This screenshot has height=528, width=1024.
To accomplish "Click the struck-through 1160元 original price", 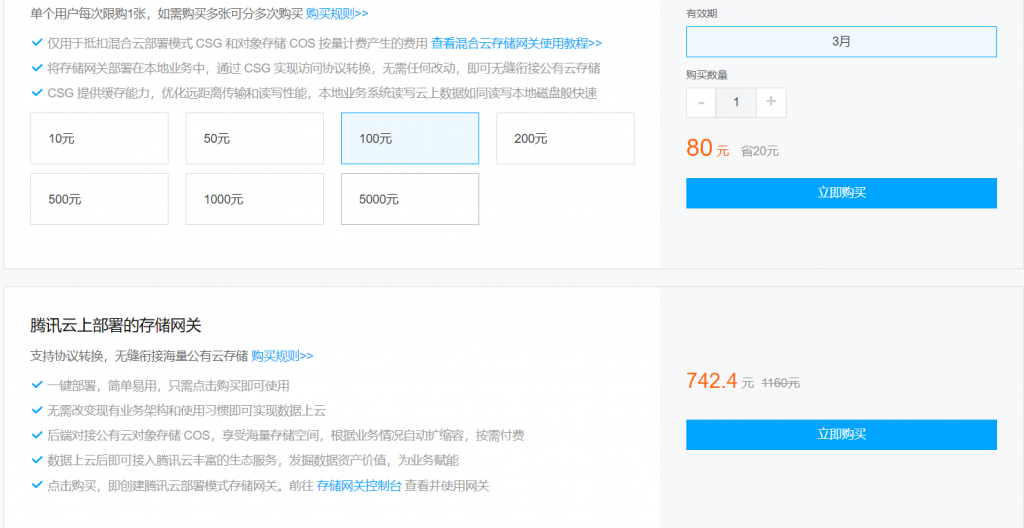I will 781,384.
